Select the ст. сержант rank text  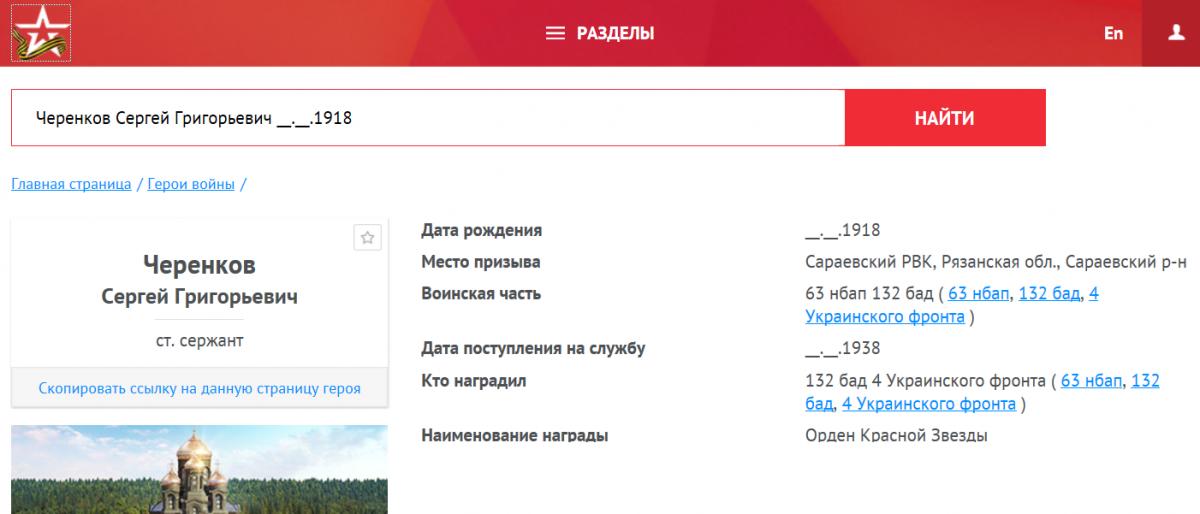pos(199,340)
